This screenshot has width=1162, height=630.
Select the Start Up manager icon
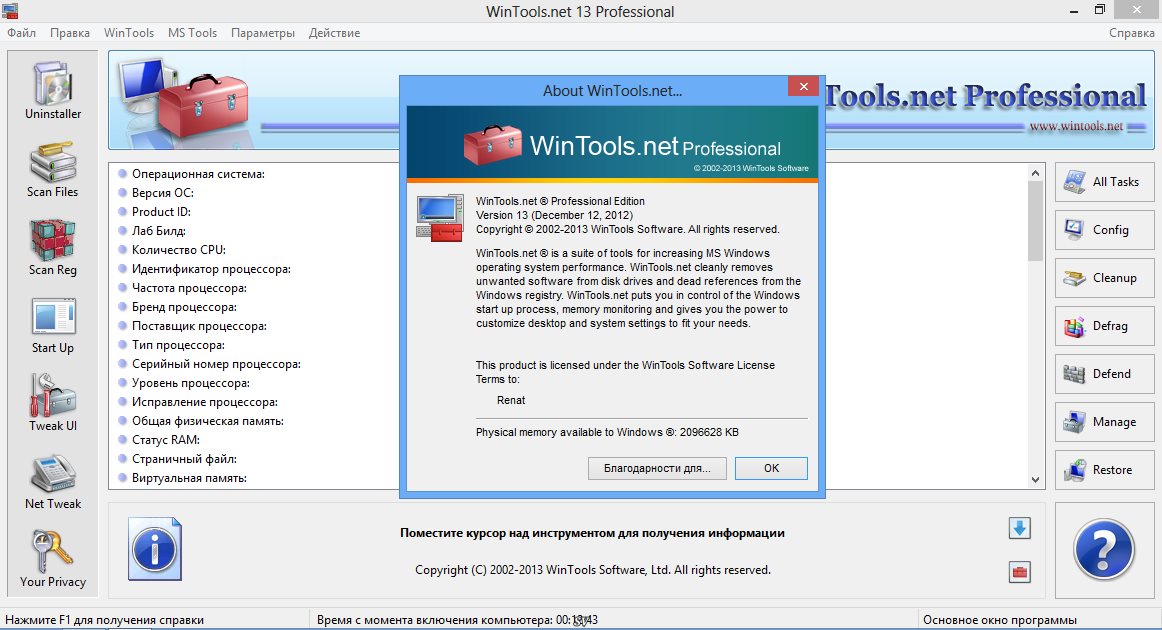(53, 325)
